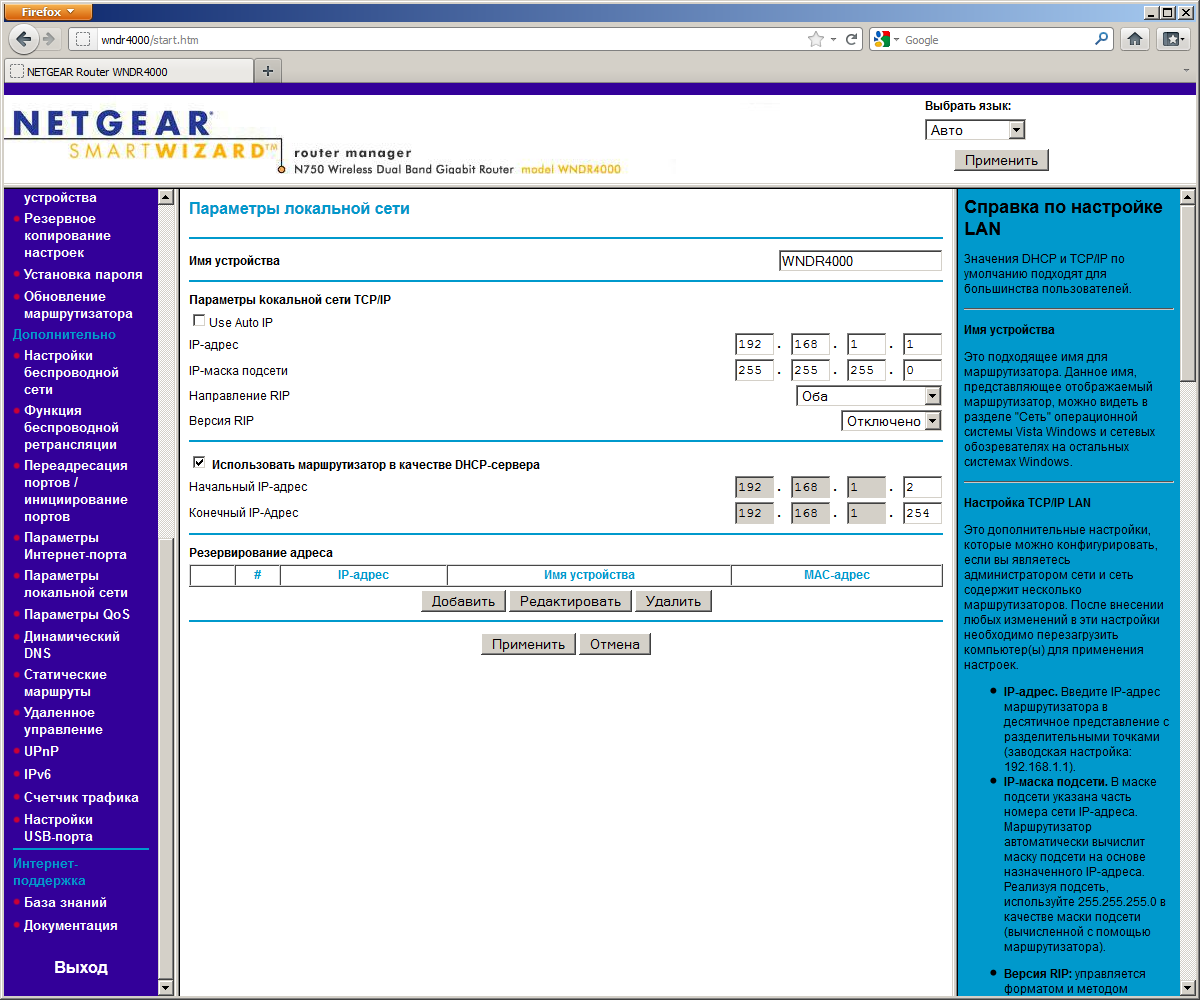Open Динамический DNS in sidebar
Screen dimensions: 1200x1000
(x=72, y=644)
